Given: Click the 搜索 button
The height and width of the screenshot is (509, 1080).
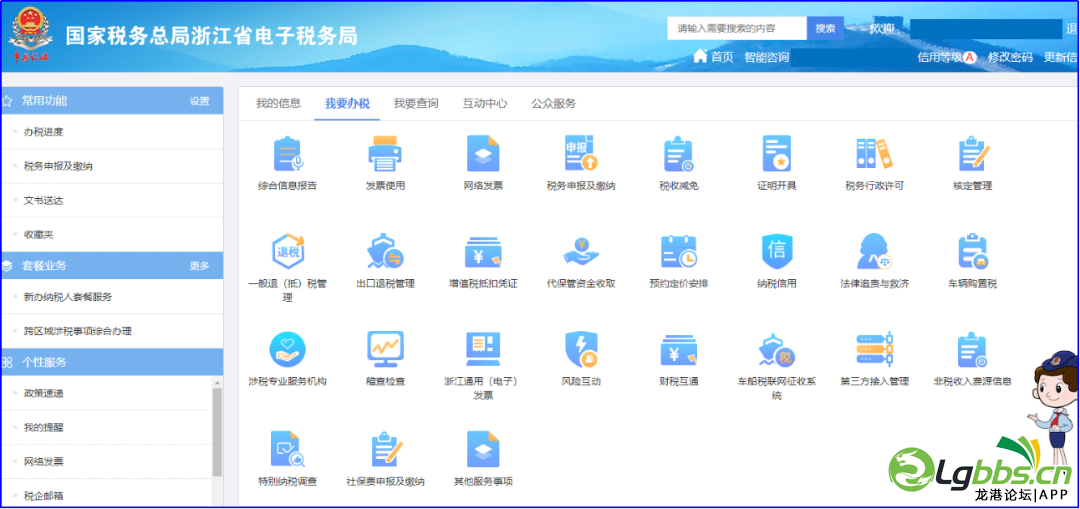Looking at the screenshot, I should tap(825, 28).
